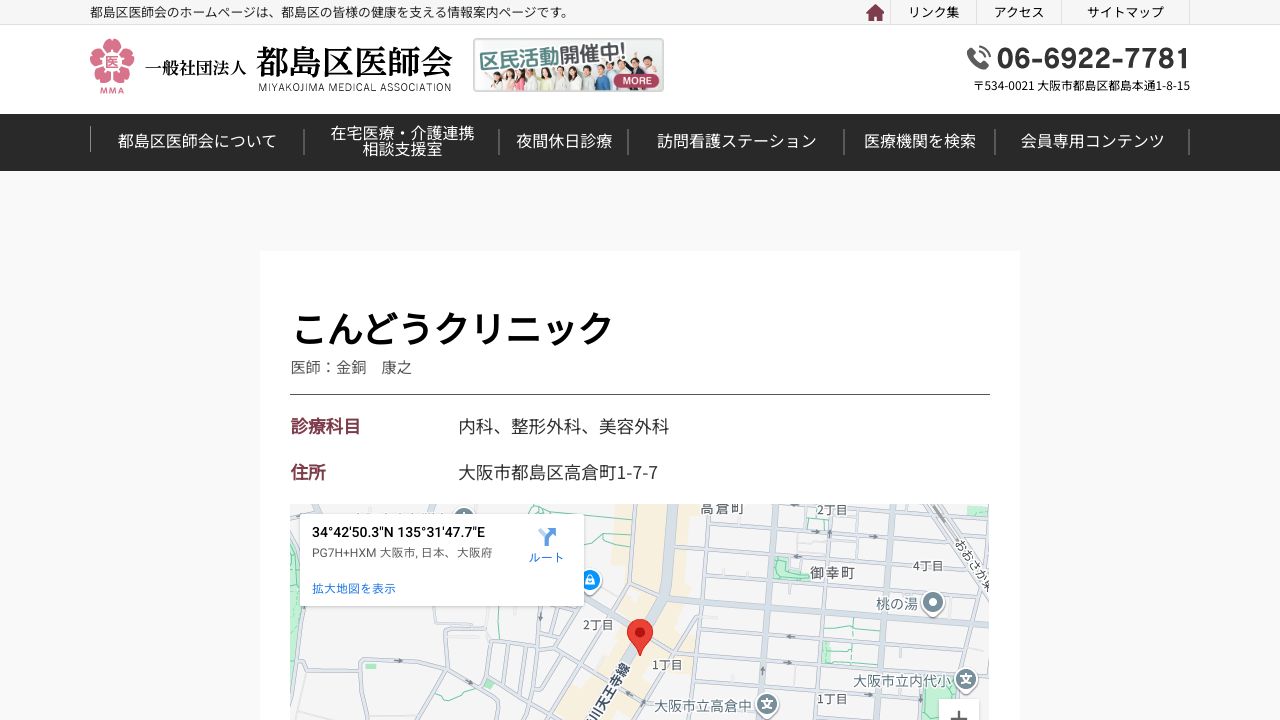Open the 医療機関を検索 menu

[x=919, y=141]
